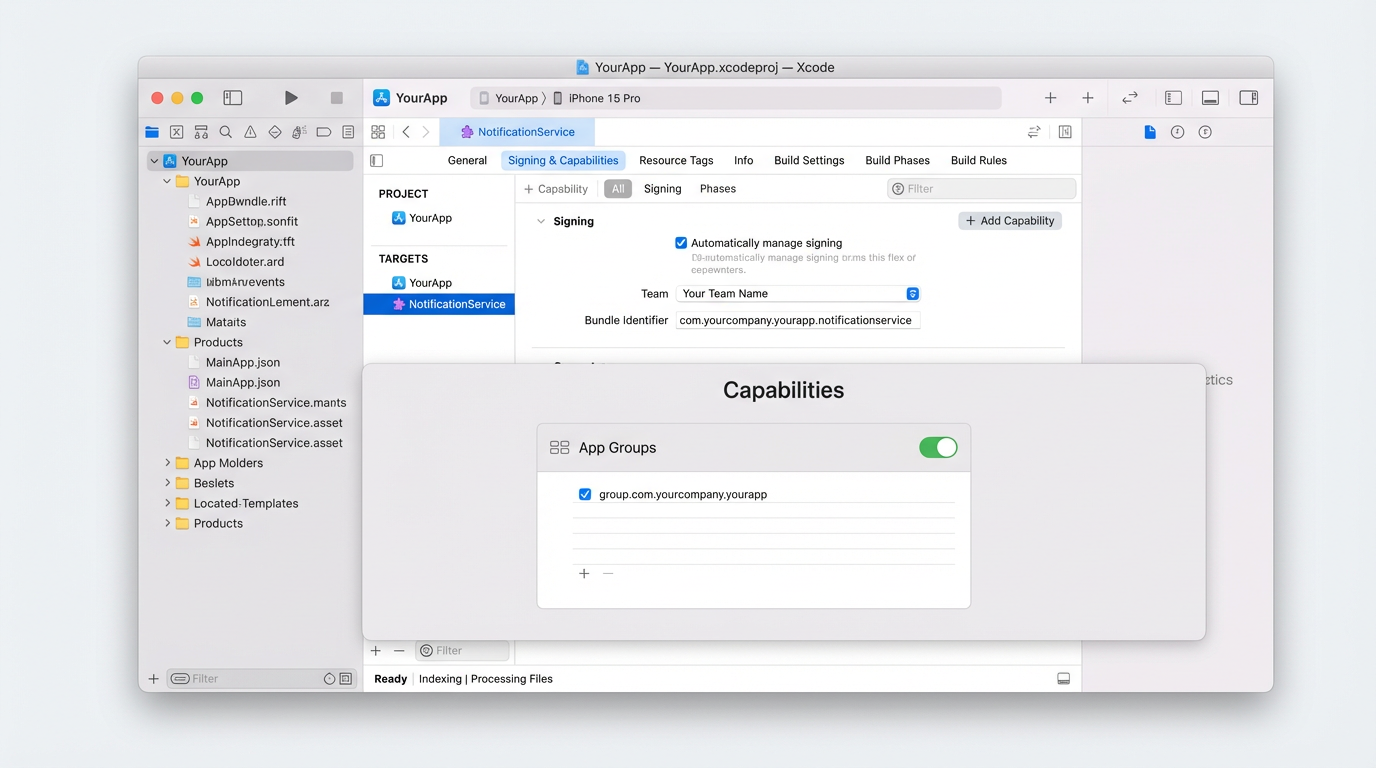The width and height of the screenshot is (1376, 768).
Task: Click the run button to build YourApp
Action: tap(291, 97)
